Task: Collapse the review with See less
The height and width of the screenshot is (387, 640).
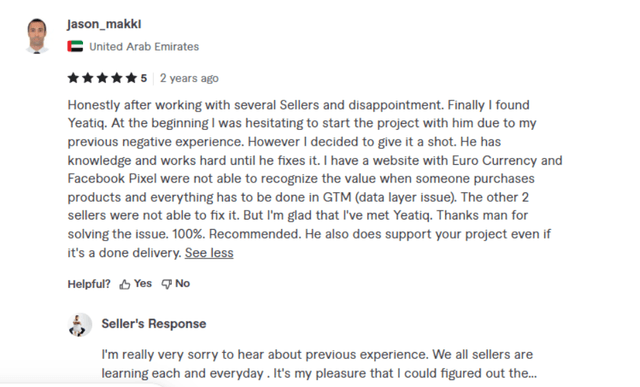Action: pos(209,253)
